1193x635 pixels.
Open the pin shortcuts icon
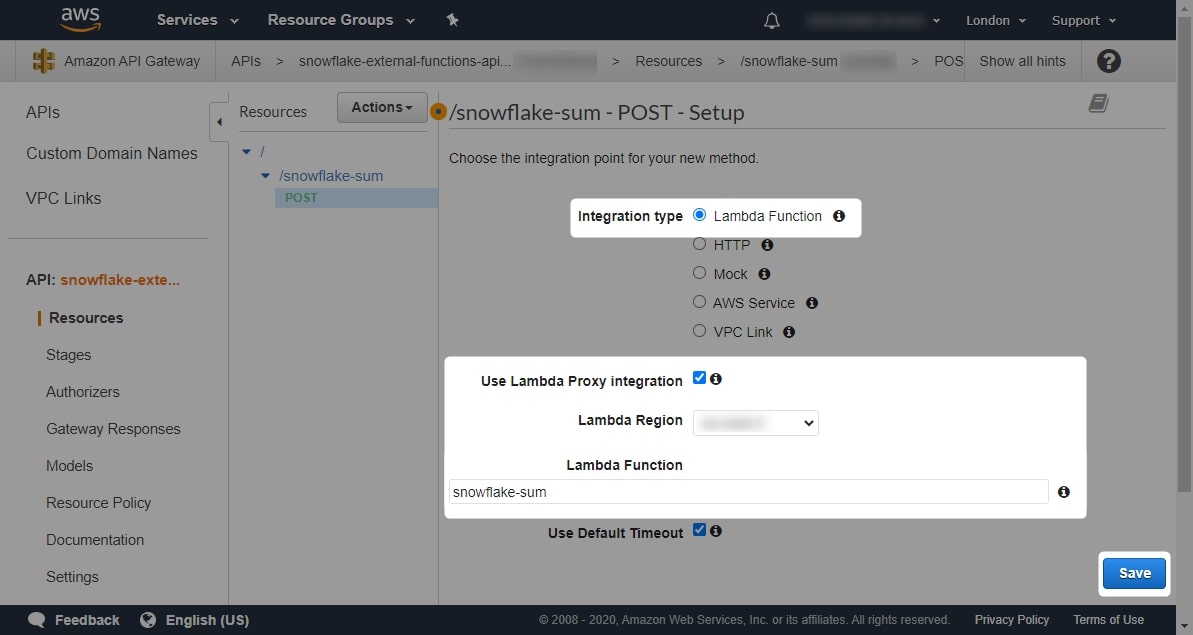tap(453, 20)
